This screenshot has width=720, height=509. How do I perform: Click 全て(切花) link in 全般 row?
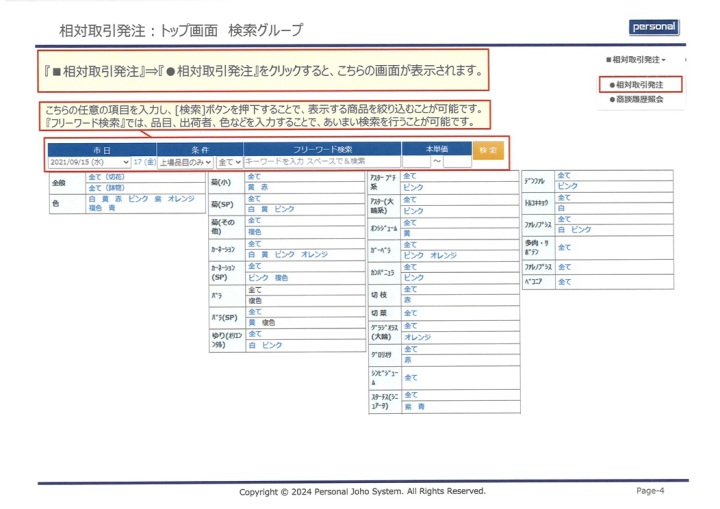106,177
